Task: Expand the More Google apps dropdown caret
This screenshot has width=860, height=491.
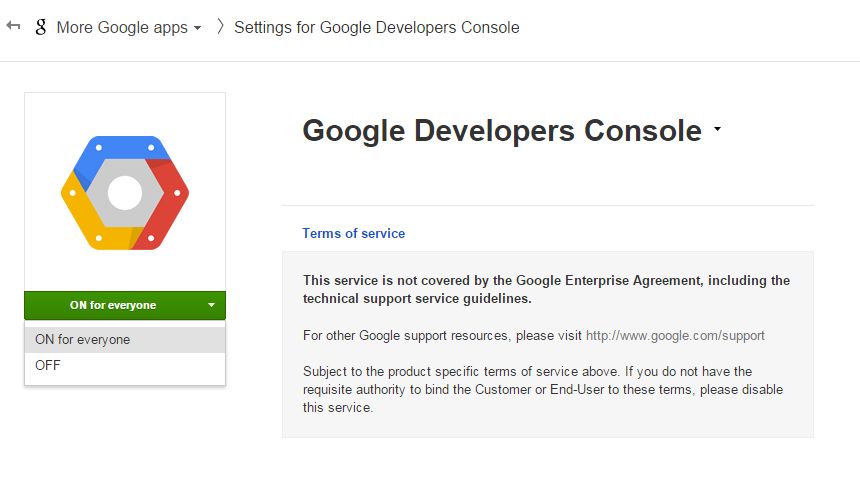Action: [197, 28]
